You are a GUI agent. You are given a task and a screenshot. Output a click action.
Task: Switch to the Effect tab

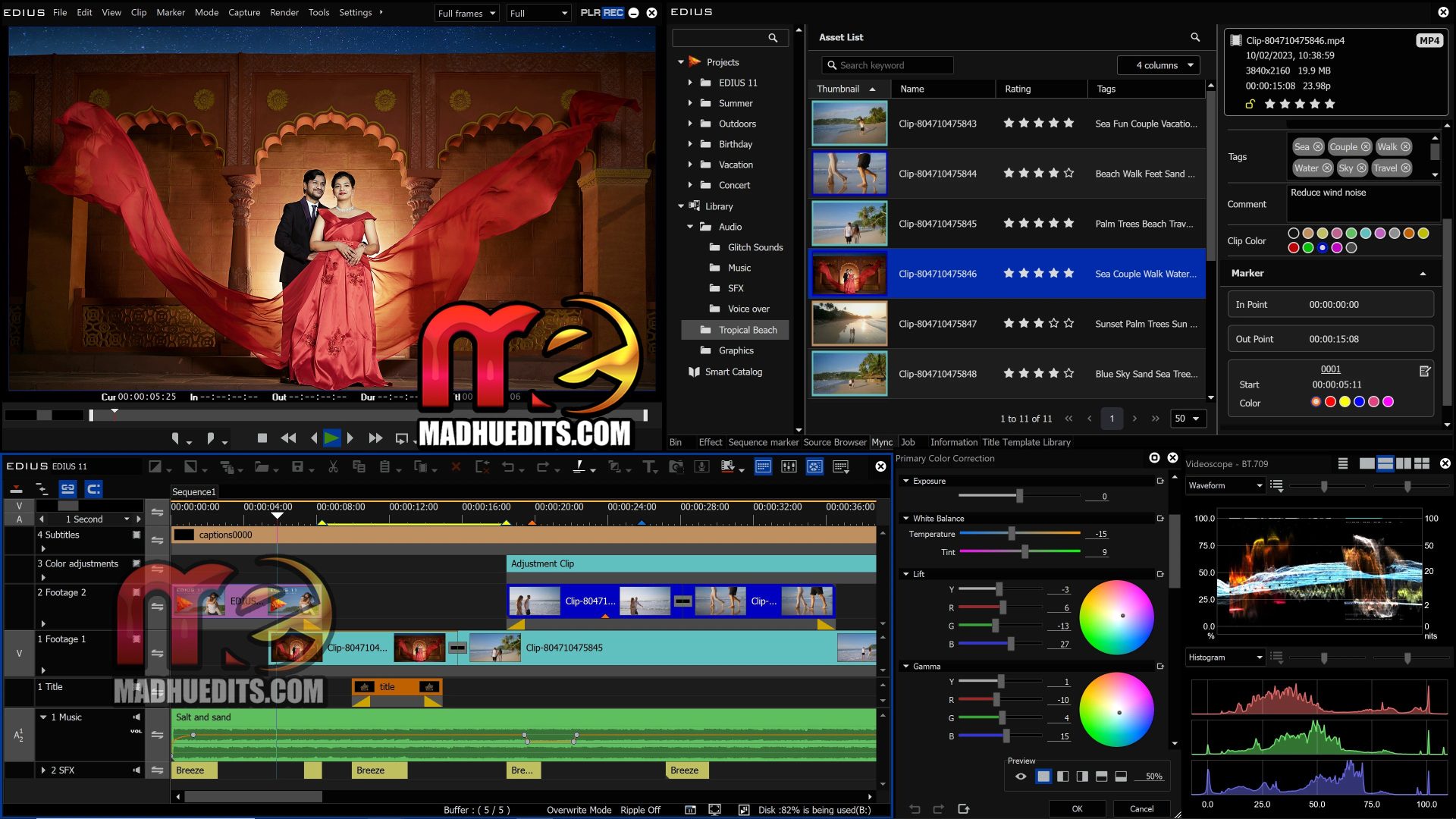(711, 442)
